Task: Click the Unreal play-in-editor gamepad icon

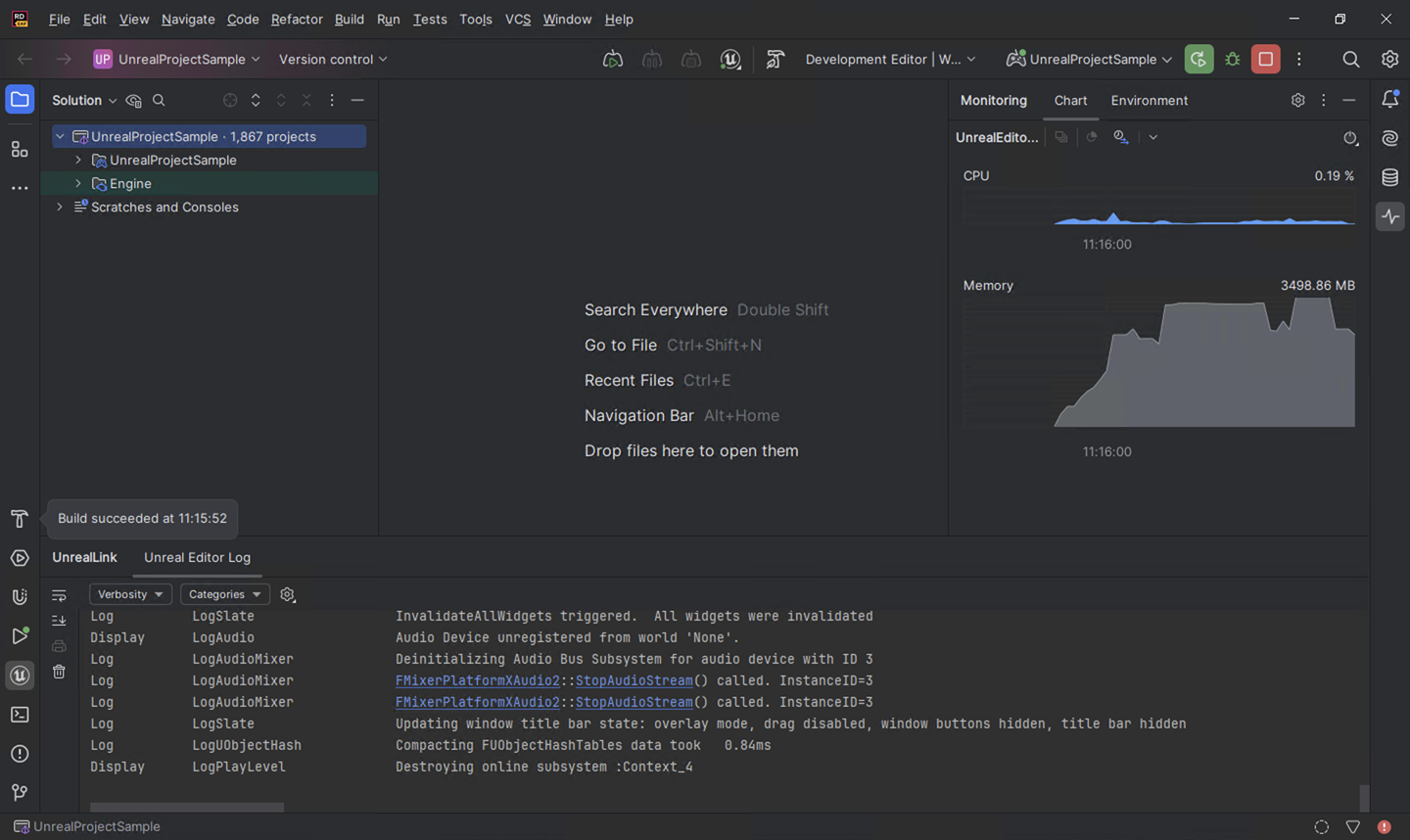Action: tap(1015, 59)
